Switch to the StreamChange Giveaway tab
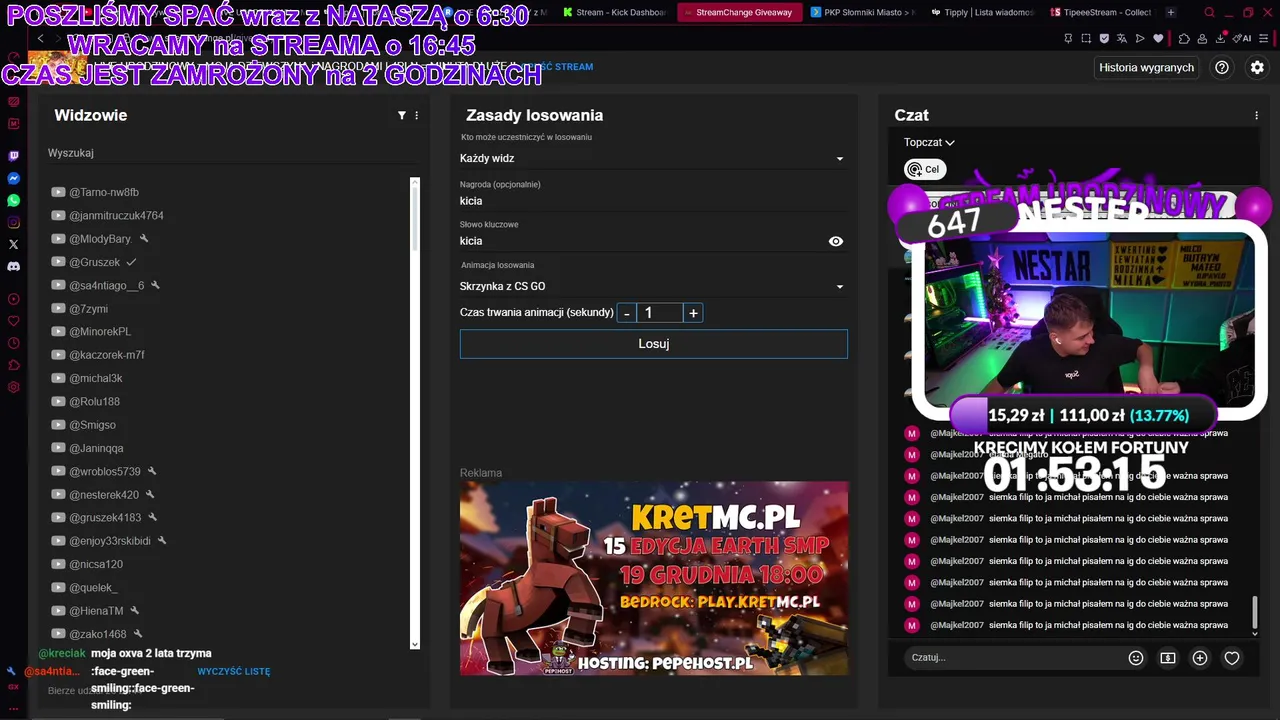 738,12
